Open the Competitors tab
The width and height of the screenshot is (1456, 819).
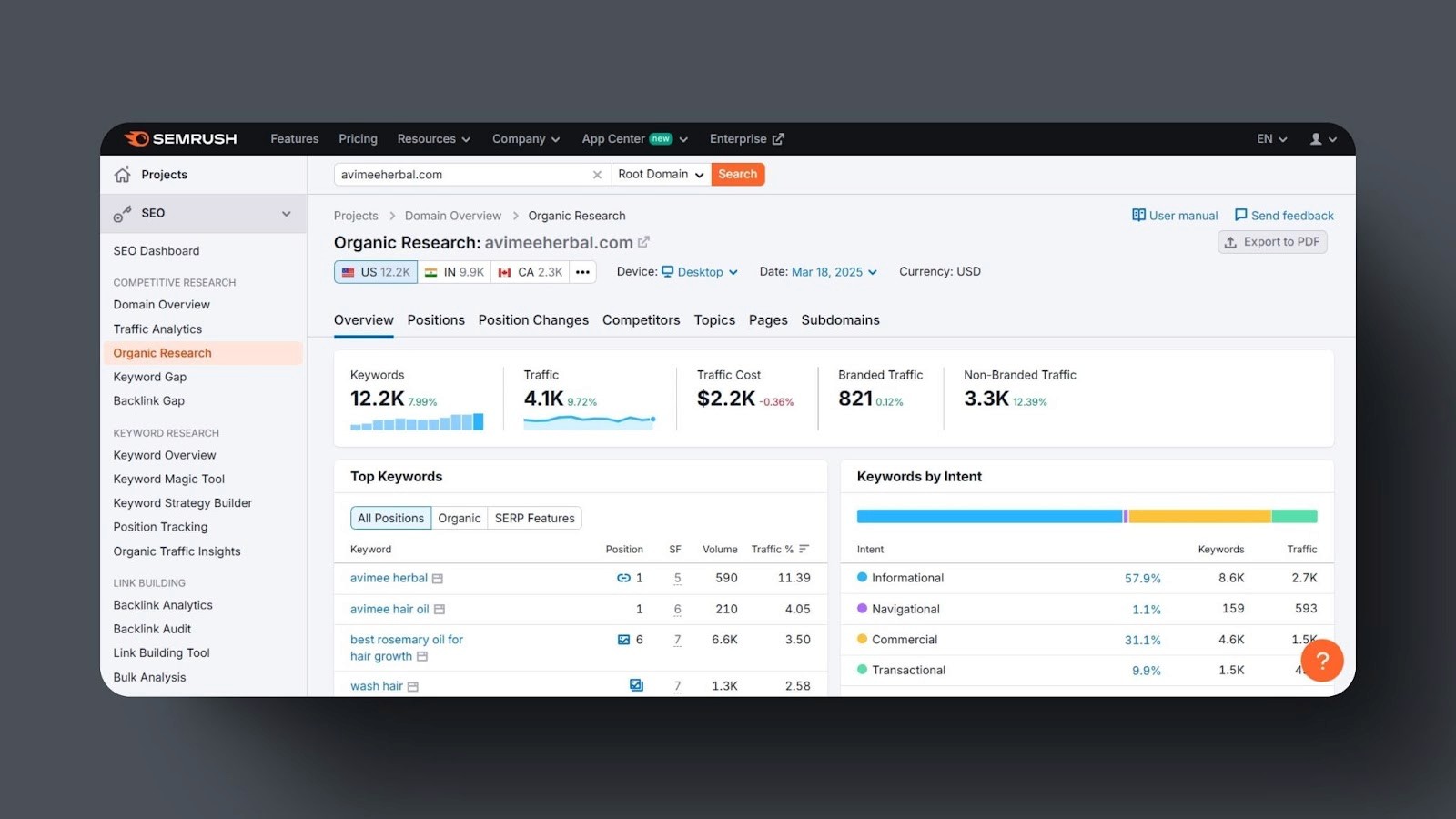click(x=642, y=320)
